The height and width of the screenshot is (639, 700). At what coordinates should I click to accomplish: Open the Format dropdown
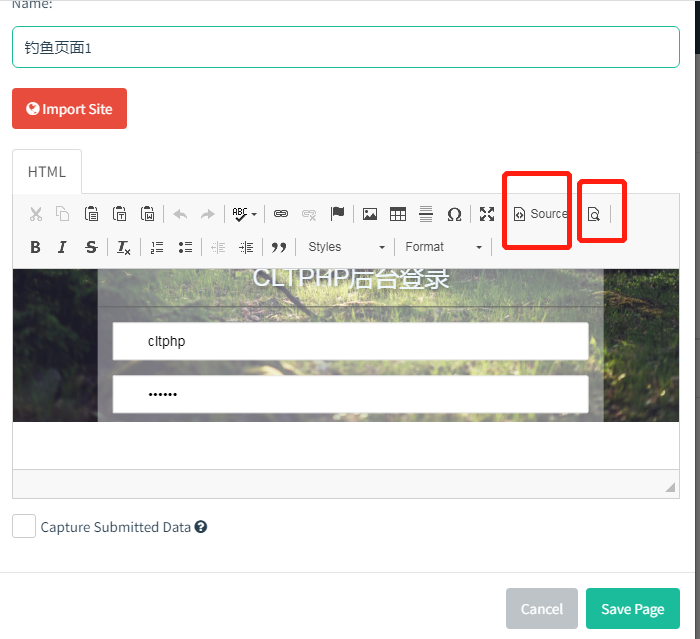coord(443,247)
